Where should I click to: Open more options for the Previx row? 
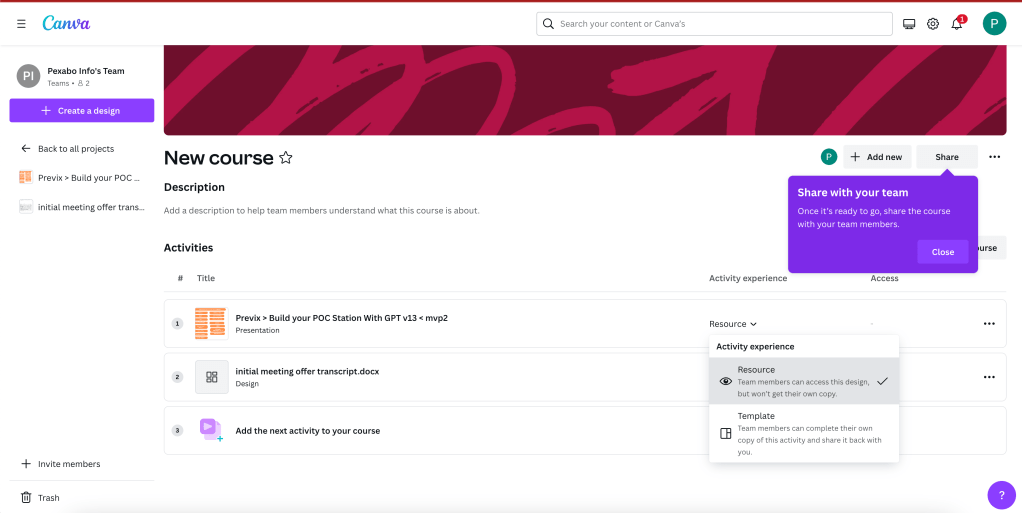click(x=989, y=324)
